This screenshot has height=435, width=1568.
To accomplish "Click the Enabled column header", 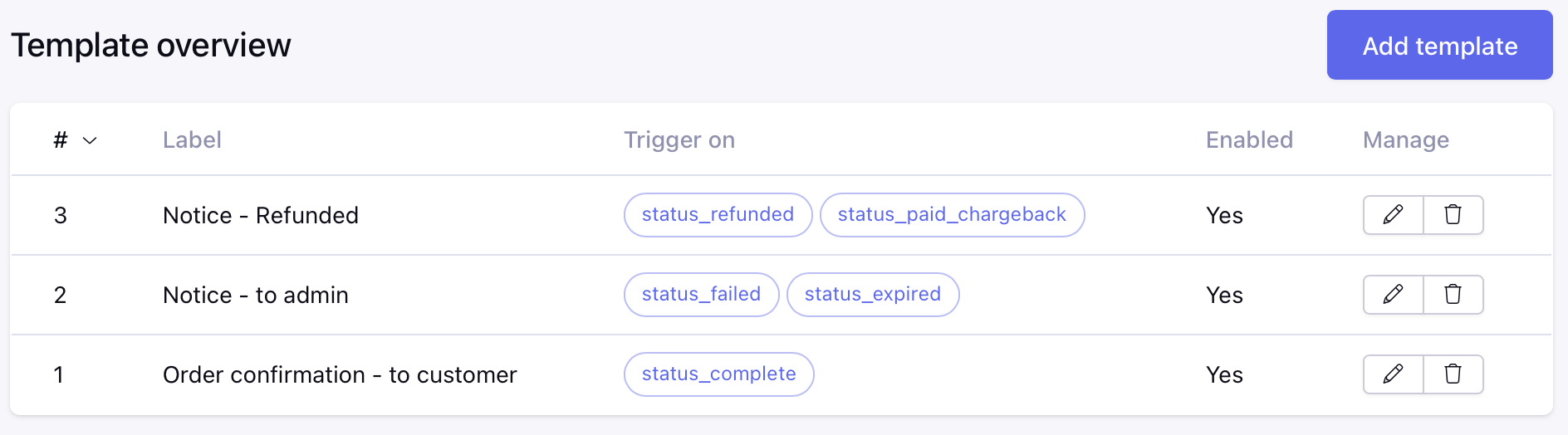I will click(x=1249, y=140).
